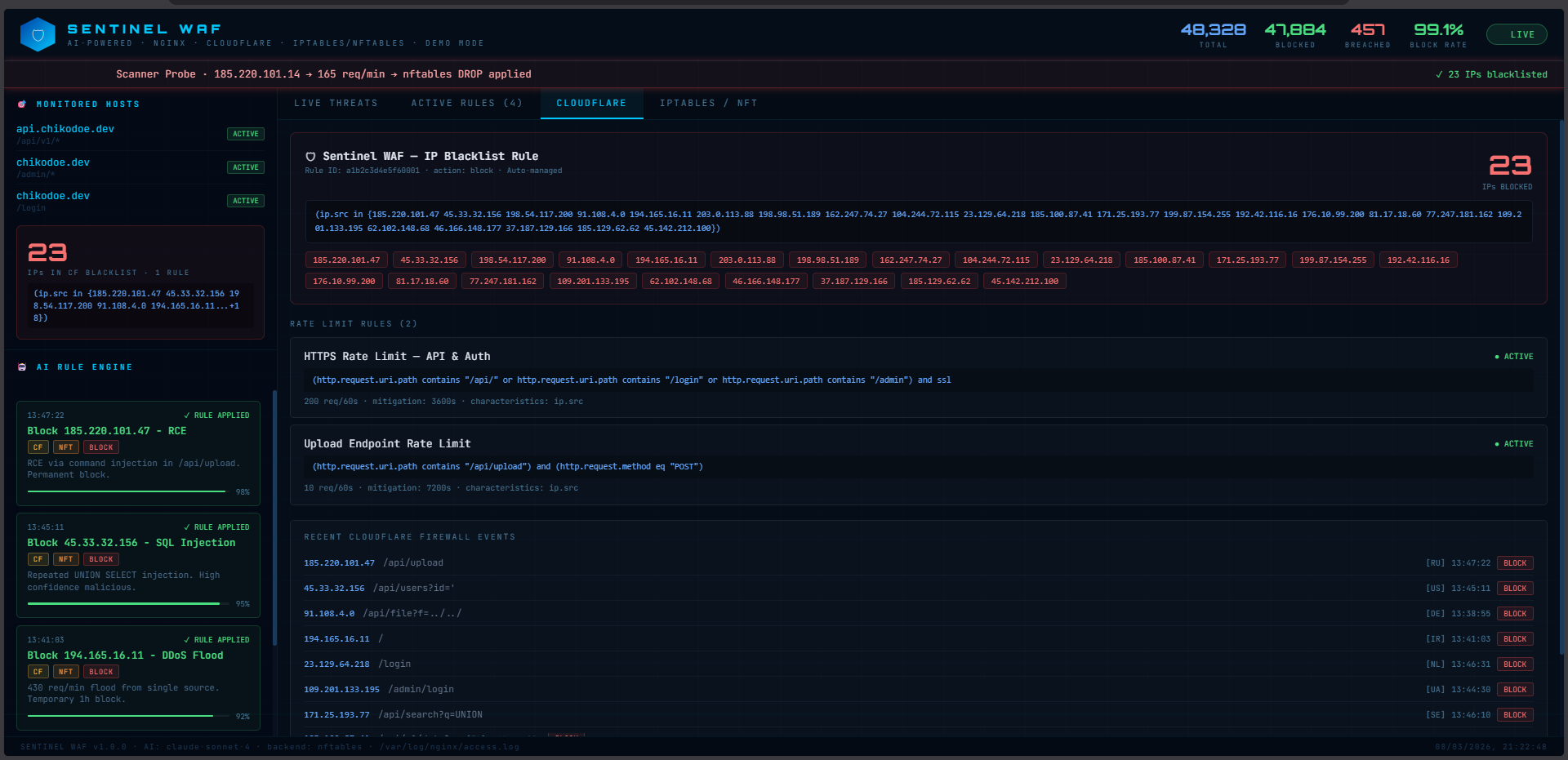Open the LIVE THREATS tab
This screenshot has height=760, width=1568.
pos(336,103)
